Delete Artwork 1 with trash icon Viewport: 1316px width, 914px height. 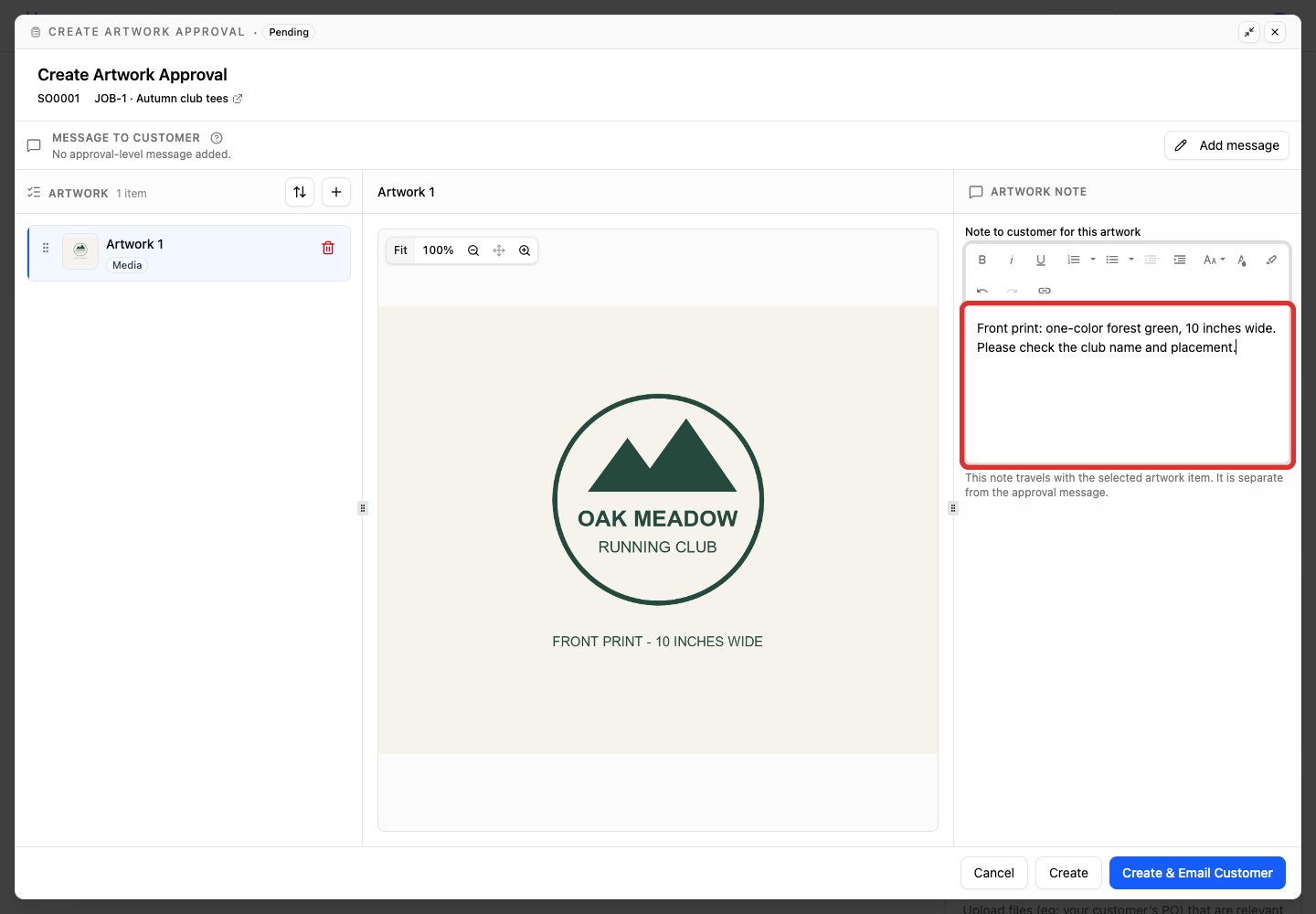pos(328,248)
